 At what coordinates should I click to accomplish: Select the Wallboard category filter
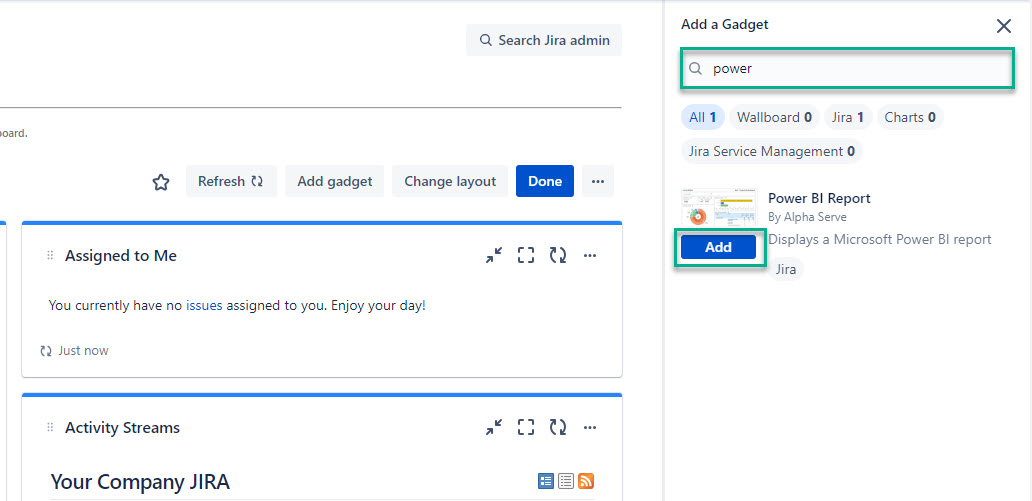(x=773, y=117)
